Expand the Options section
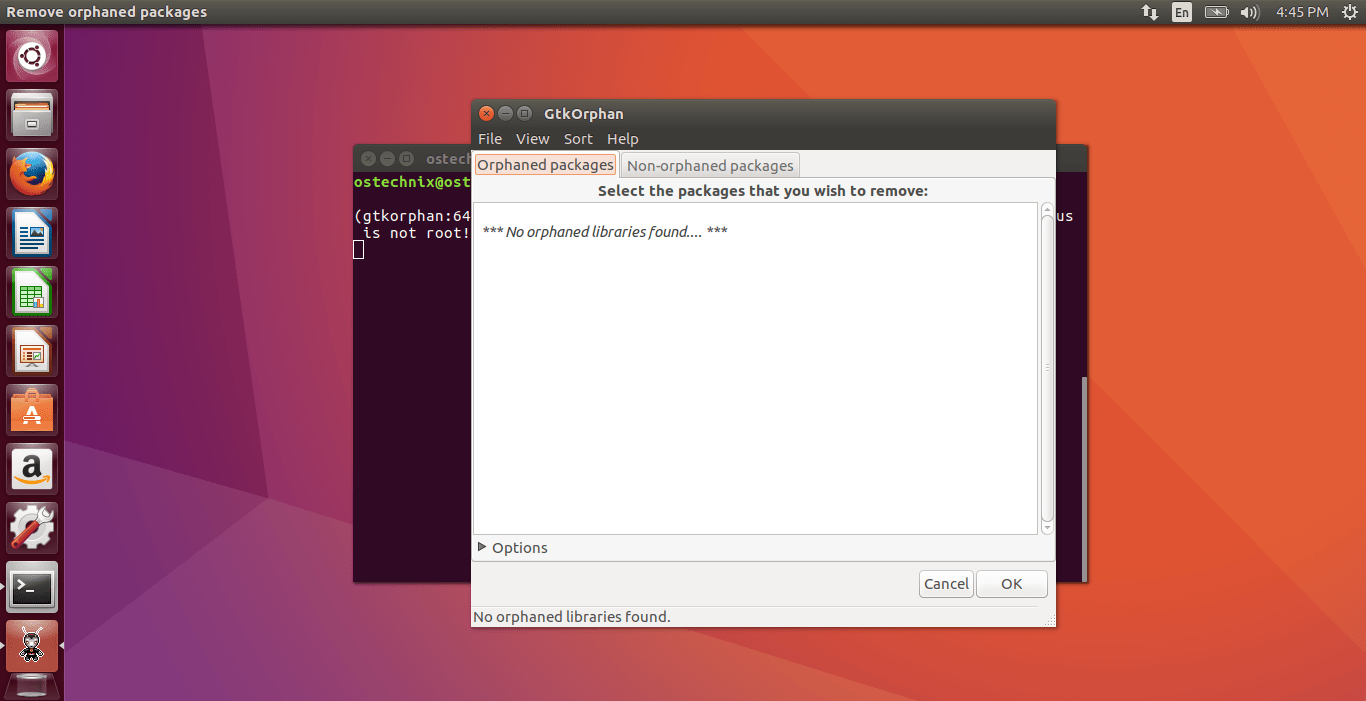The height and width of the screenshot is (701, 1366). (x=512, y=548)
